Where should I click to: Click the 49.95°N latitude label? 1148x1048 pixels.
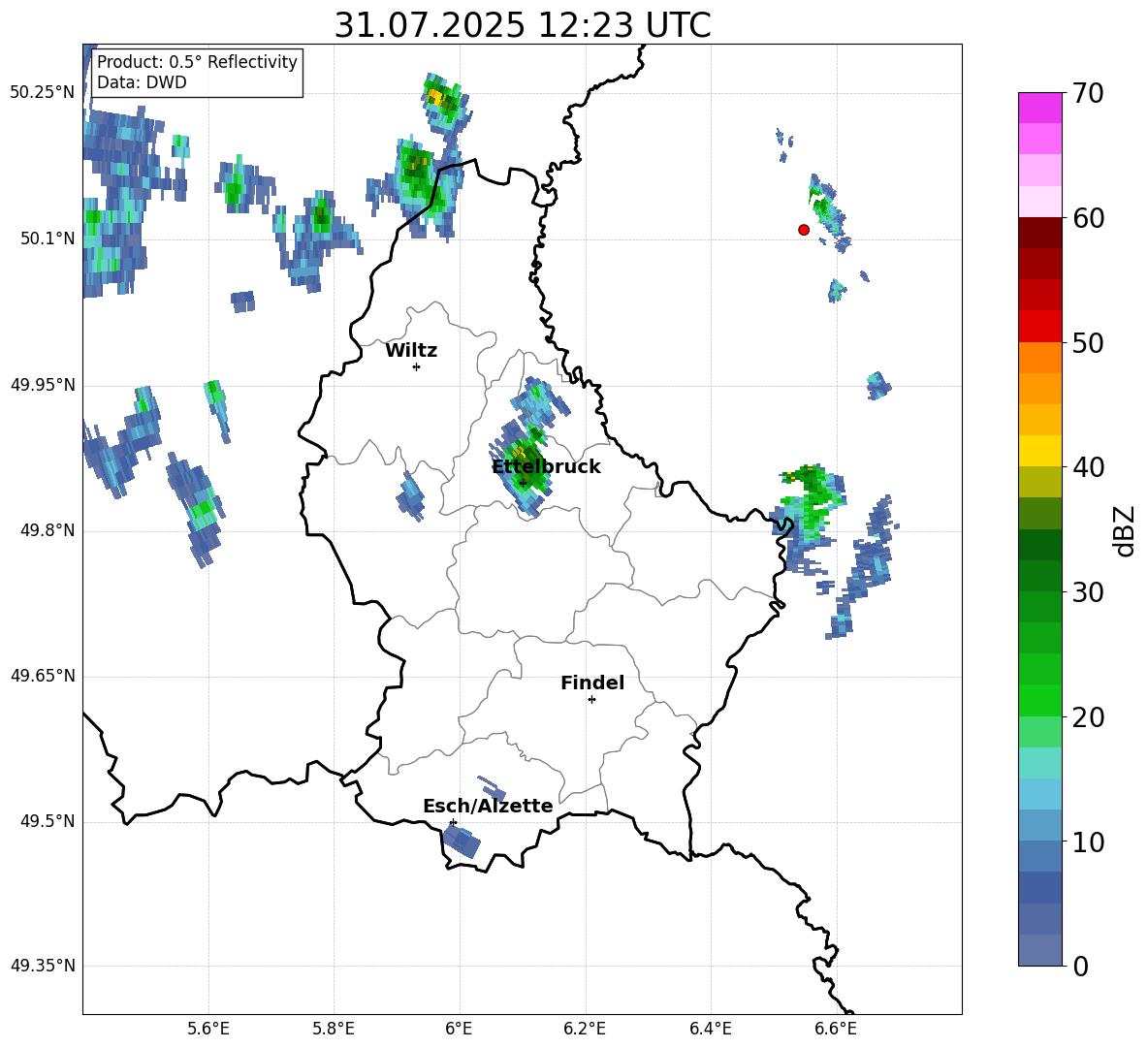click(43, 384)
